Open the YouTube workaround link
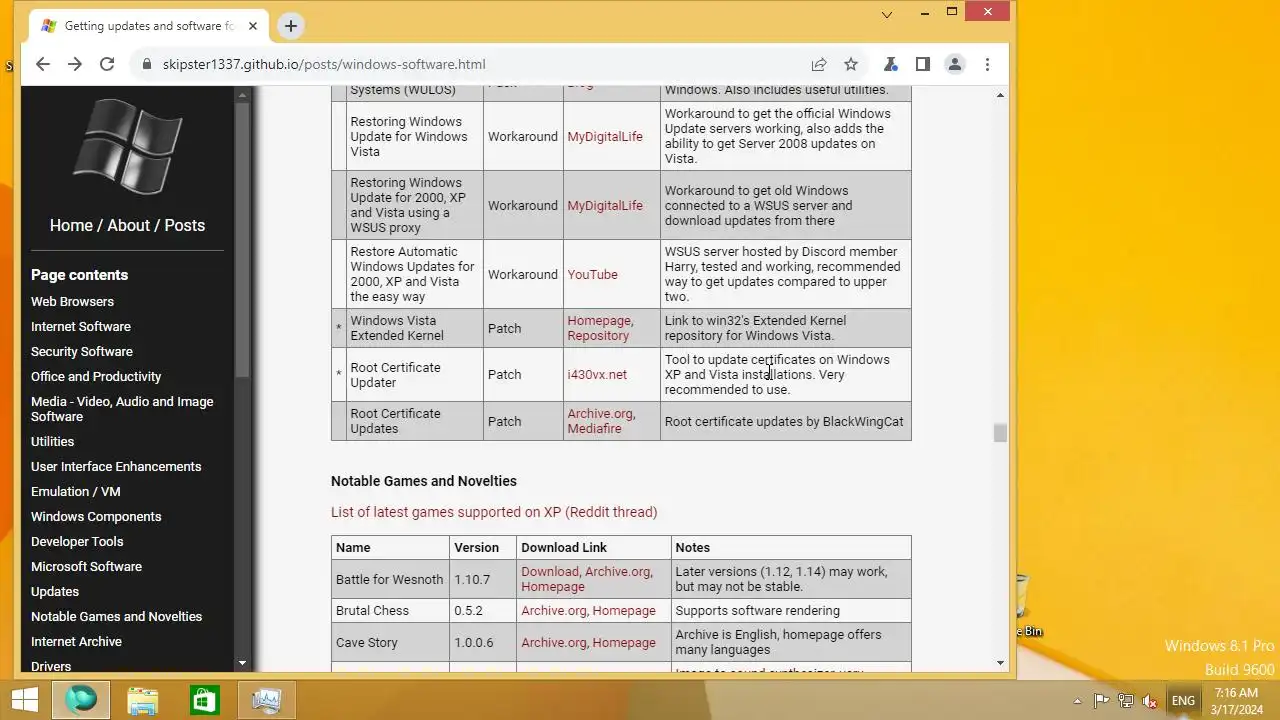This screenshot has width=1280, height=720. 592,274
